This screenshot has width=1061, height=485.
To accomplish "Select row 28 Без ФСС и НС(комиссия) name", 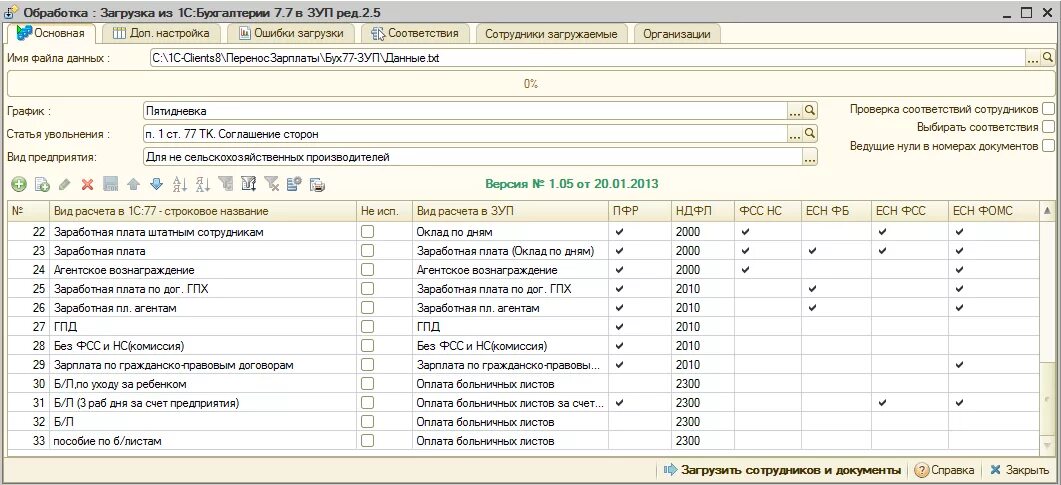I will 203,346.
